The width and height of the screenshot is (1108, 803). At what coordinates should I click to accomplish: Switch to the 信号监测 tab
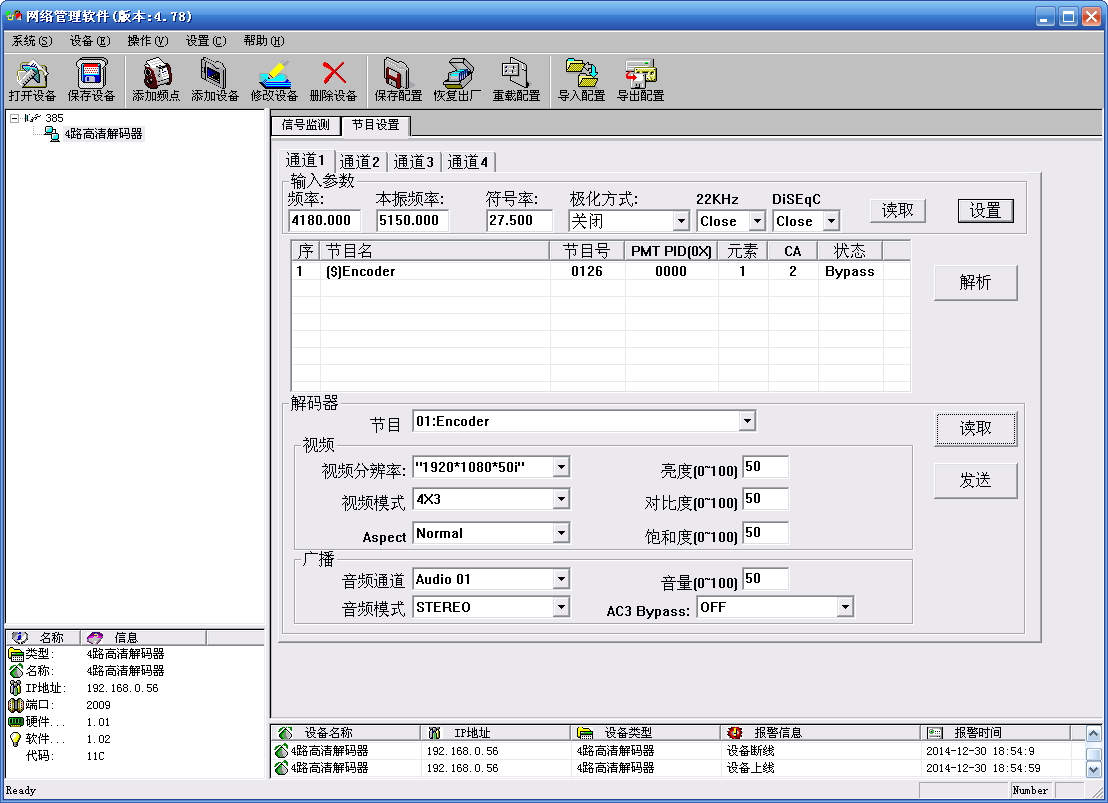point(306,125)
